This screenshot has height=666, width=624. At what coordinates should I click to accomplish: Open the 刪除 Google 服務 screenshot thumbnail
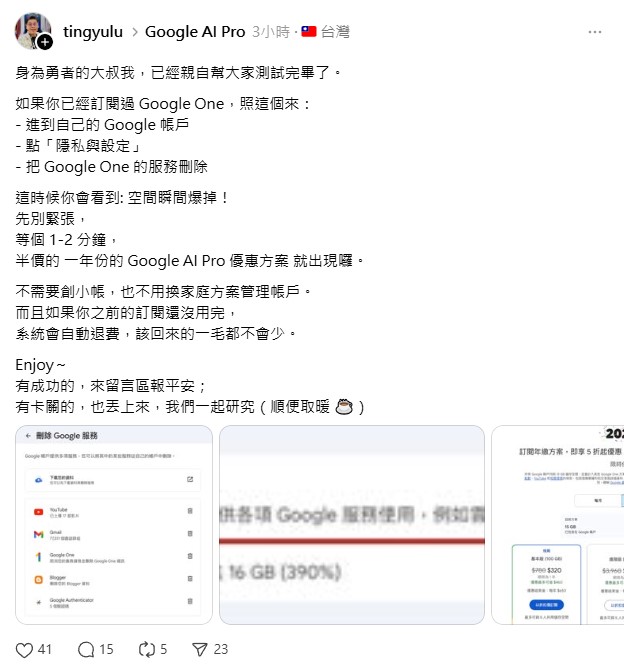[x=114, y=525]
